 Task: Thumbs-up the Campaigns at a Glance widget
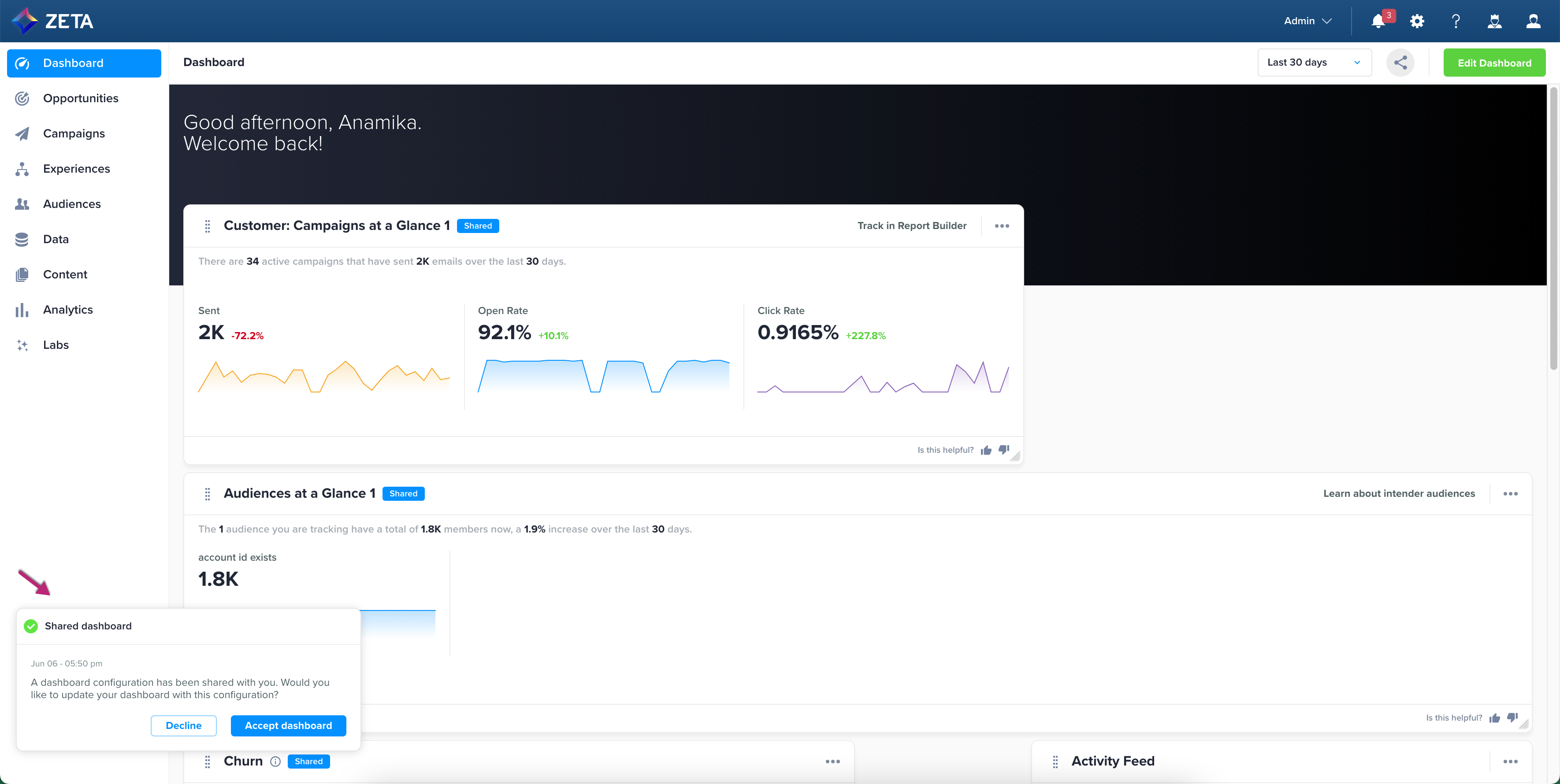986,450
